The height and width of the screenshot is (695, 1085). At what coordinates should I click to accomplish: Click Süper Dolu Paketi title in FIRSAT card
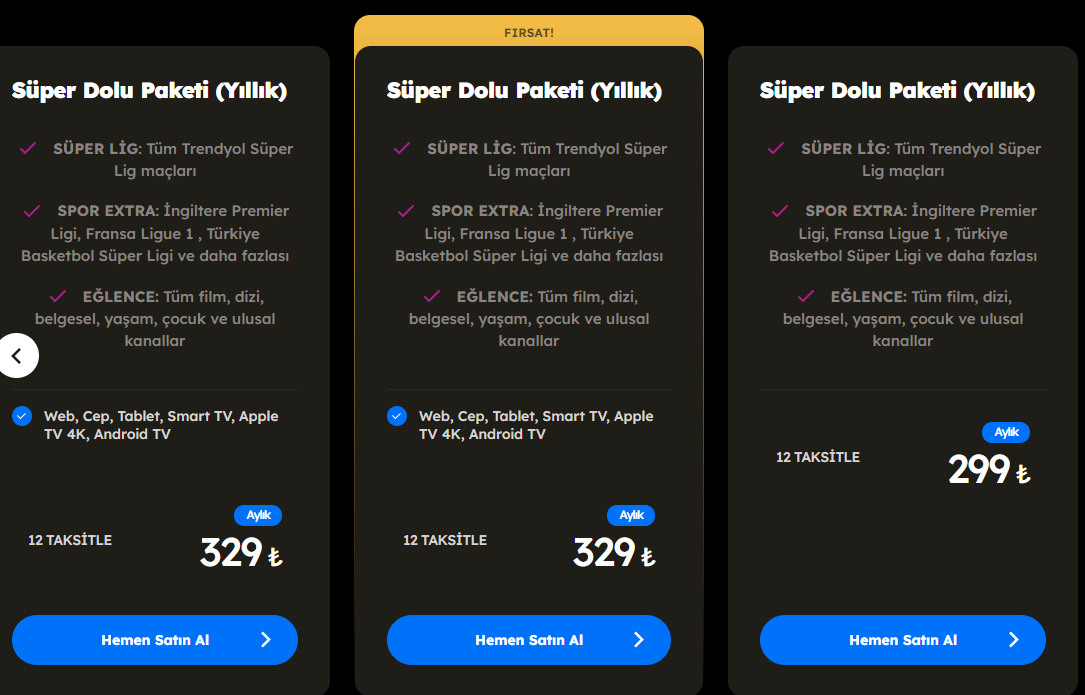(524, 90)
